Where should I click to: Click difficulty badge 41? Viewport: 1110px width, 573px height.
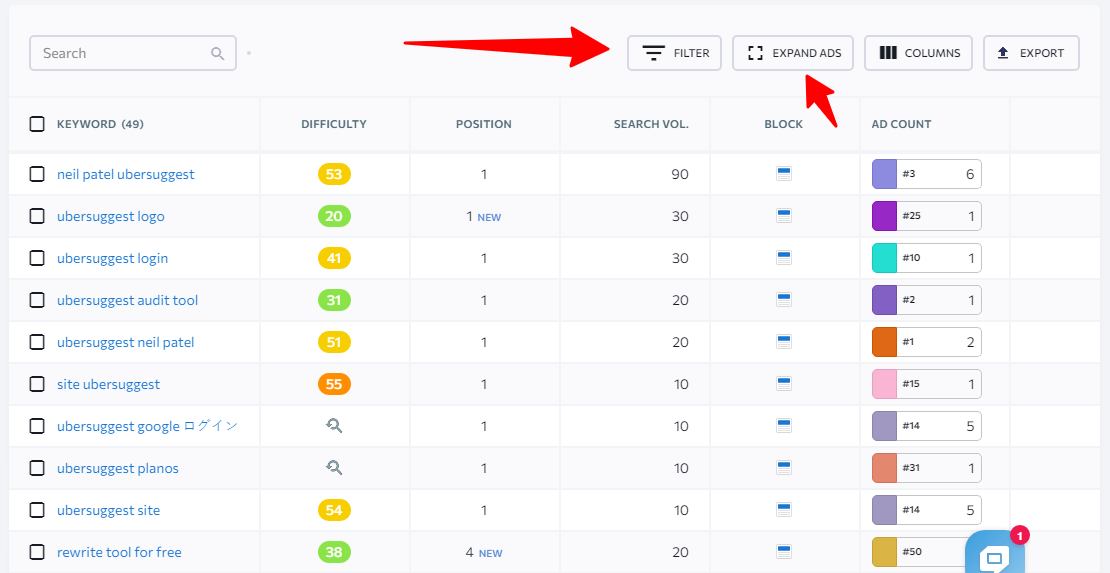(x=334, y=258)
